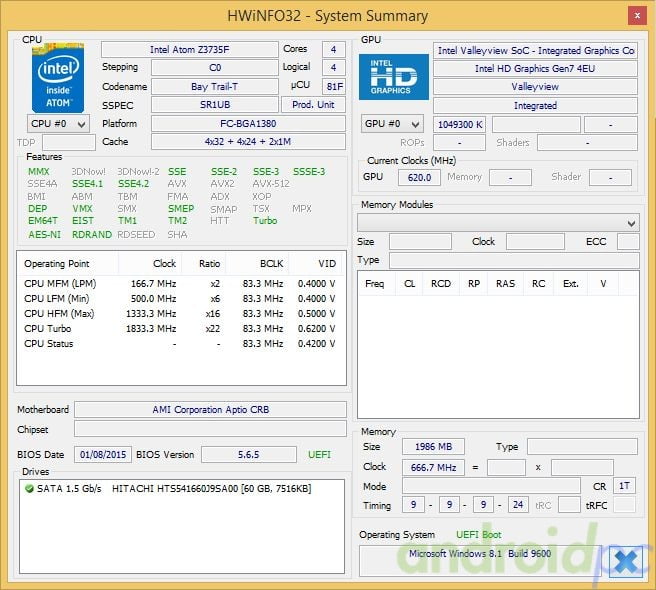Click the SSE4.2 feature label
The width and height of the screenshot is (656, 590).
pyautogui.click(x=133, y=184)
